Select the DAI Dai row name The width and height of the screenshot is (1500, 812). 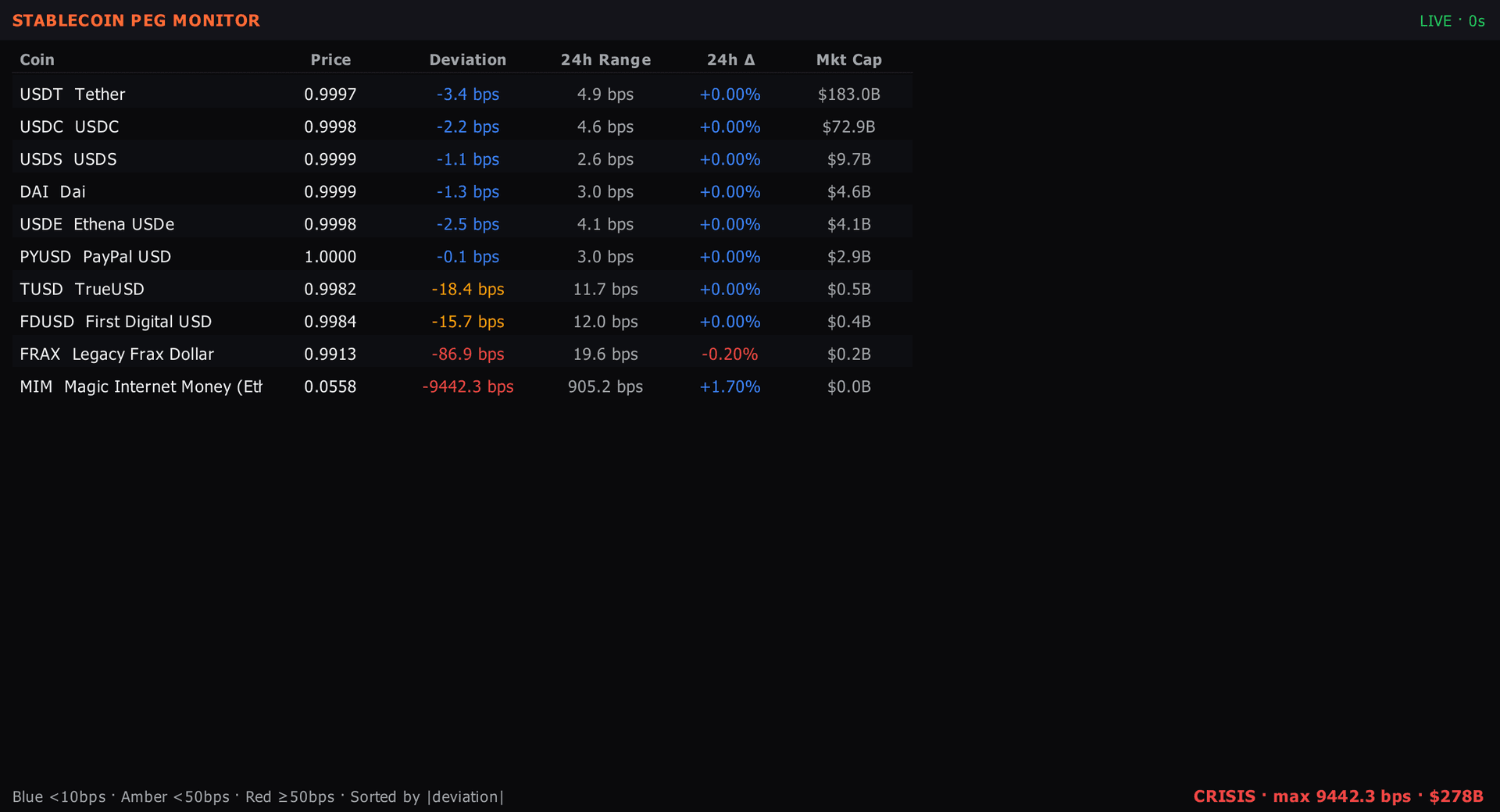click(x=52, y=192)
